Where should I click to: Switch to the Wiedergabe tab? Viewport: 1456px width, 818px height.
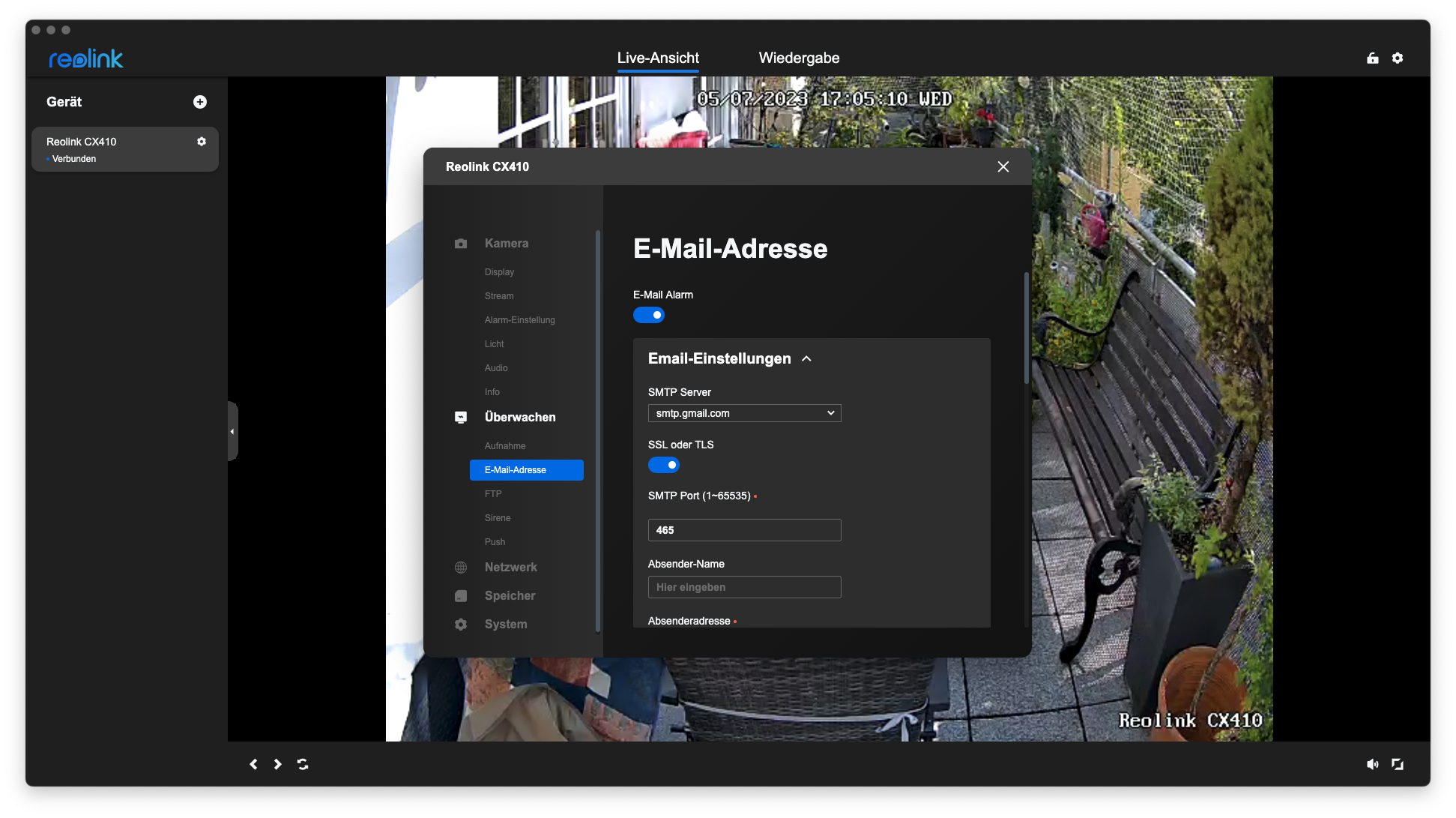[799, 58]
